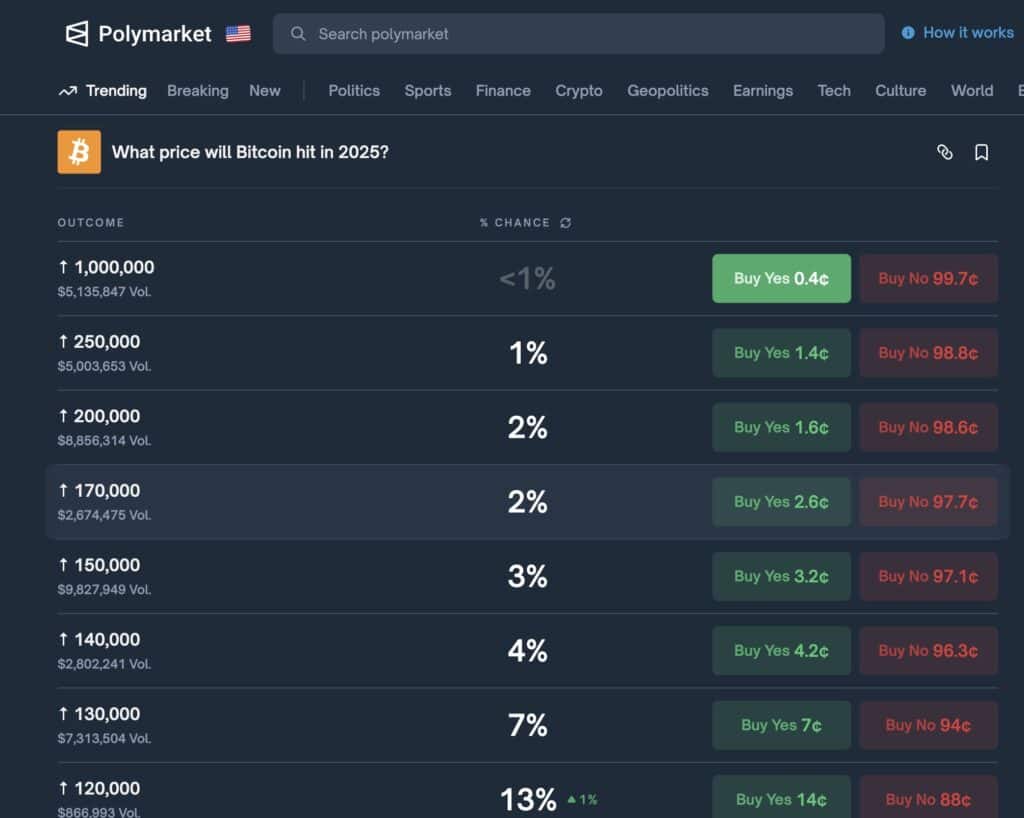The width and height of the screenshot is (1024, 818).
Task: Buy Yes 14¢ on 120,000 outcome
Action: point(781,798)
